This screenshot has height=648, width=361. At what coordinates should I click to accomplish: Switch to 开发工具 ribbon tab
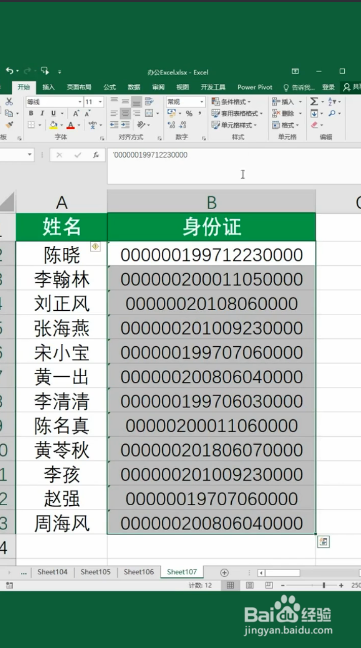tap(213, 87)
